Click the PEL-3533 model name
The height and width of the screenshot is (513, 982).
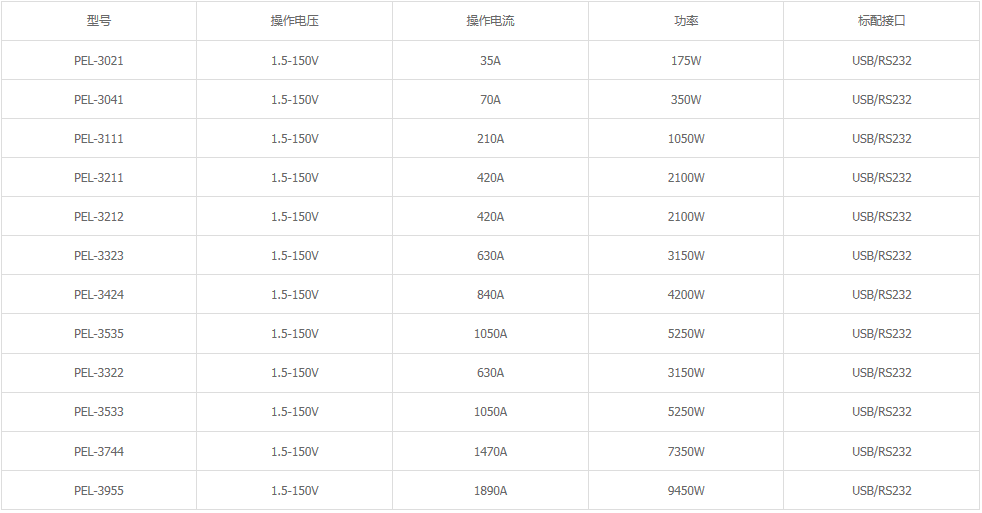pos(99,412)
